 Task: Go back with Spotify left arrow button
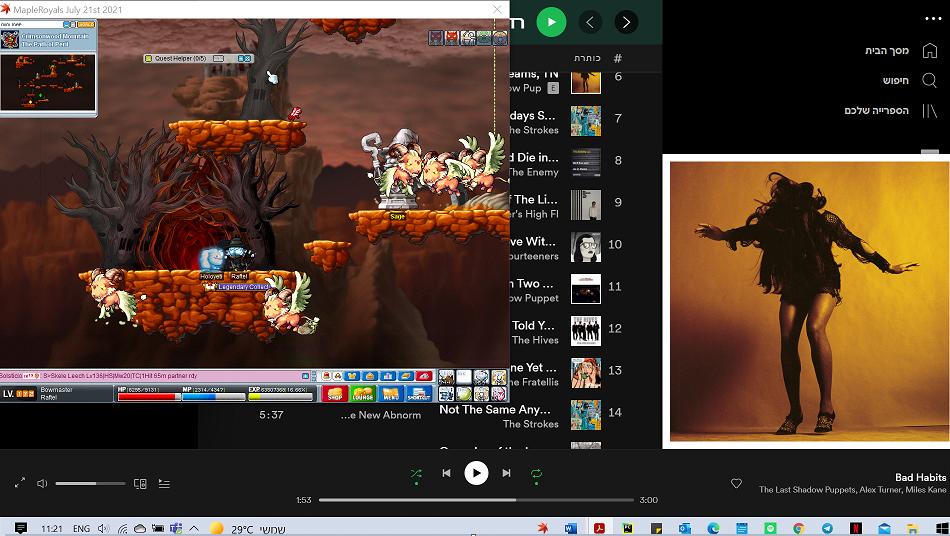(590, 22)
